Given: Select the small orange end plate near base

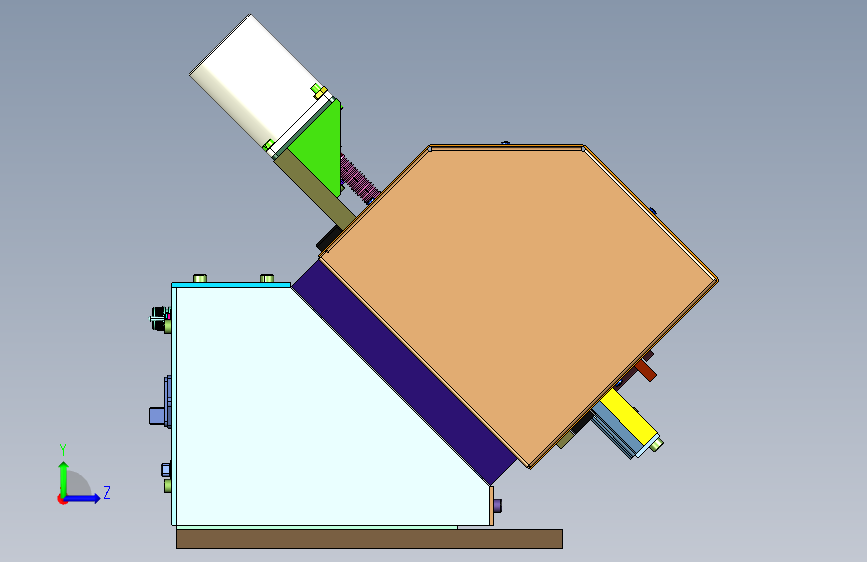Looking at the screenshot, I should point(492,506).
